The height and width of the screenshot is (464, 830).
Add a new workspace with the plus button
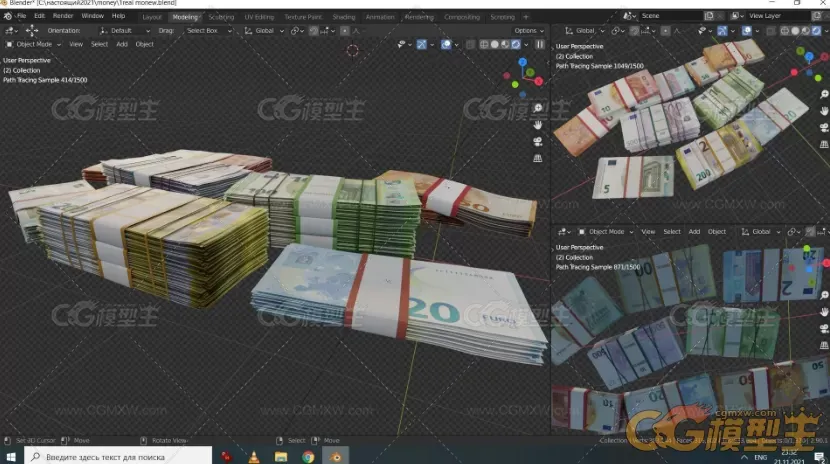[x=526, y=17]
